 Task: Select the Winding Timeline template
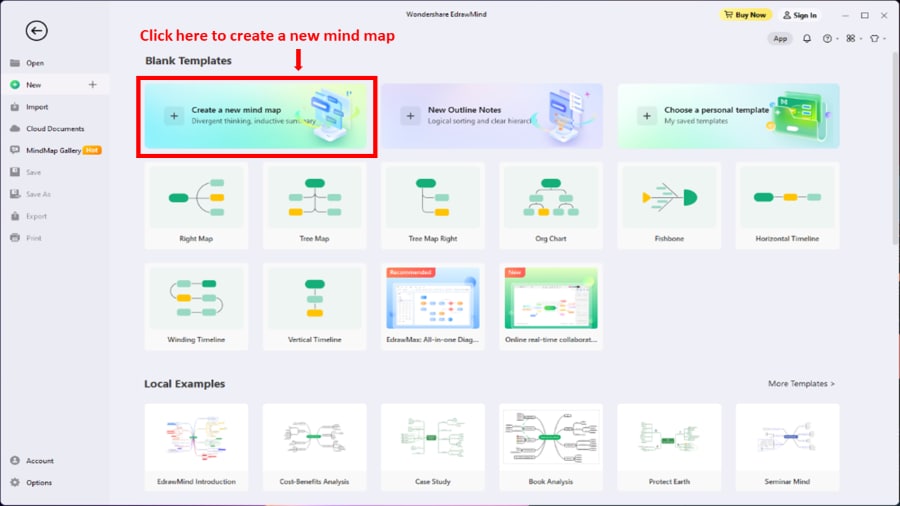coord(196,307)
